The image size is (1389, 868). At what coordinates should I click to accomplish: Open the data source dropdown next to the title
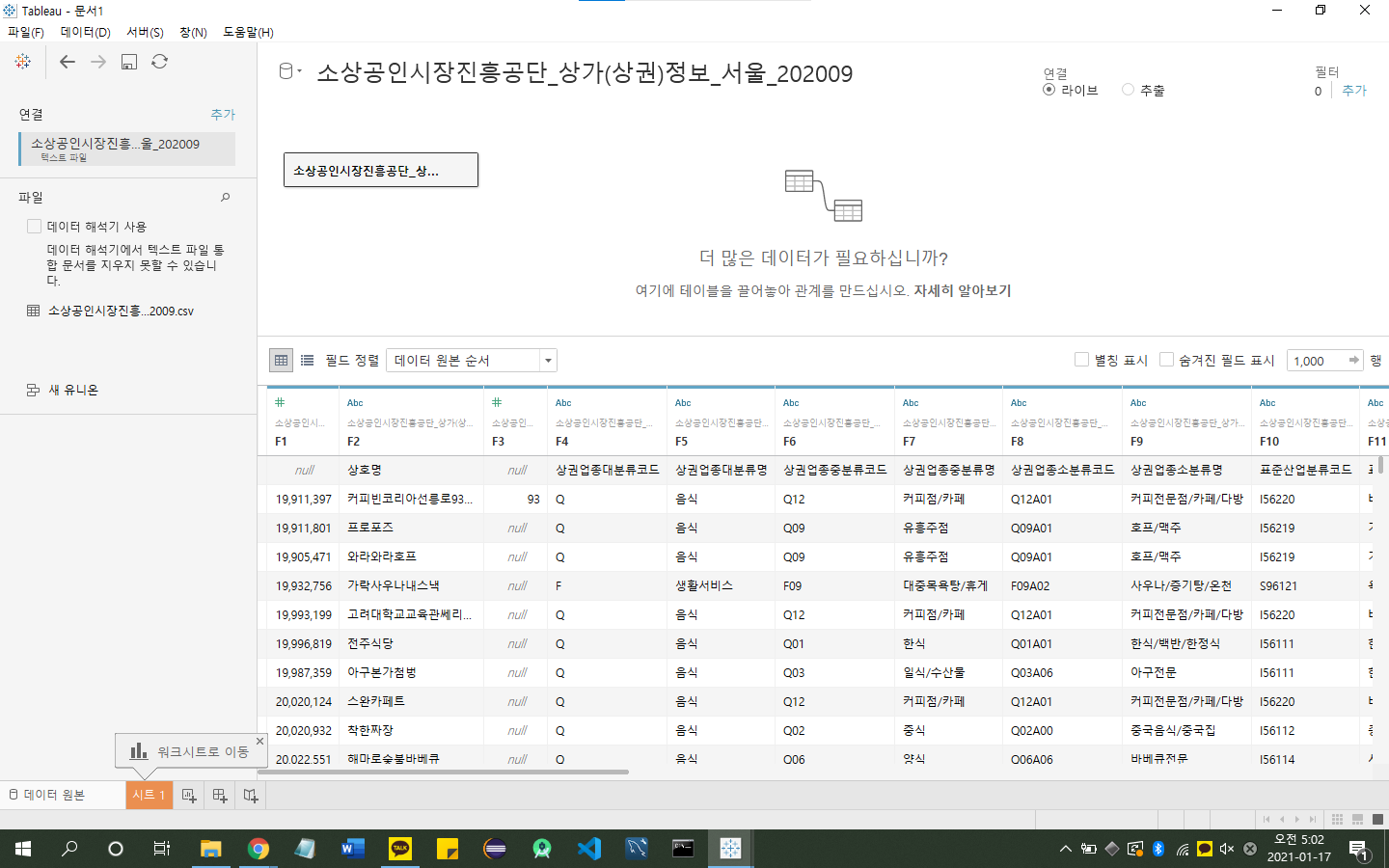290,71
